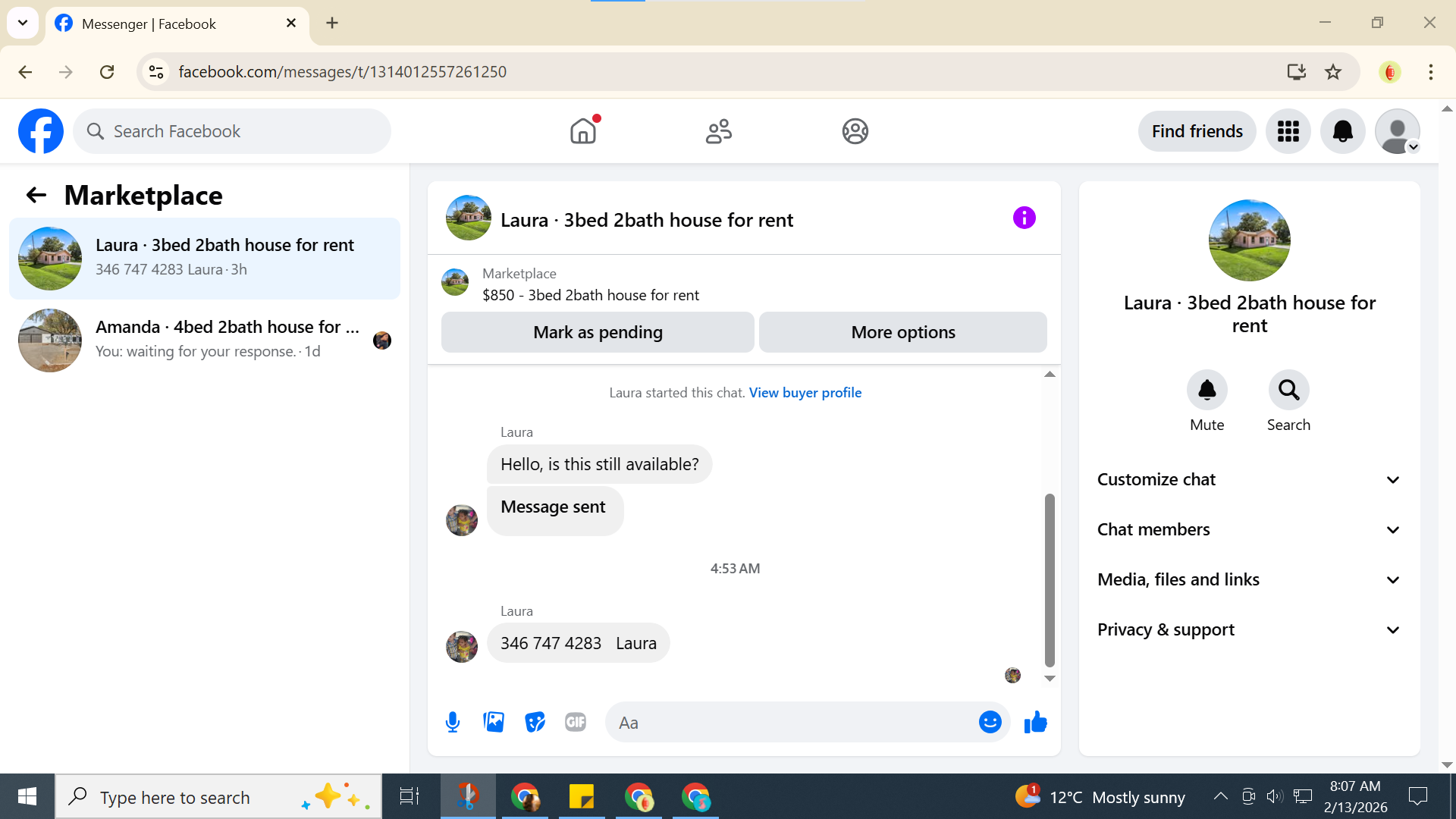Open Windows Task View in taskbar
Viewport: 1456px width, 819px height.
409,796
